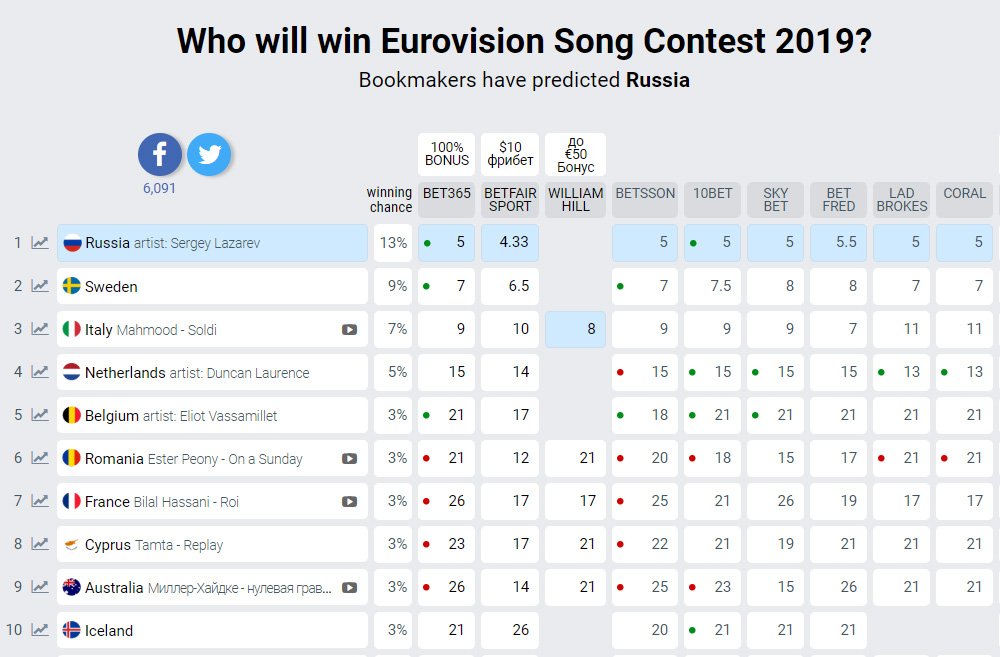Viewport: 1000px width, 657px height.
Task: Click Italy's William Hill odds of 8
Action: coord(575,329)
